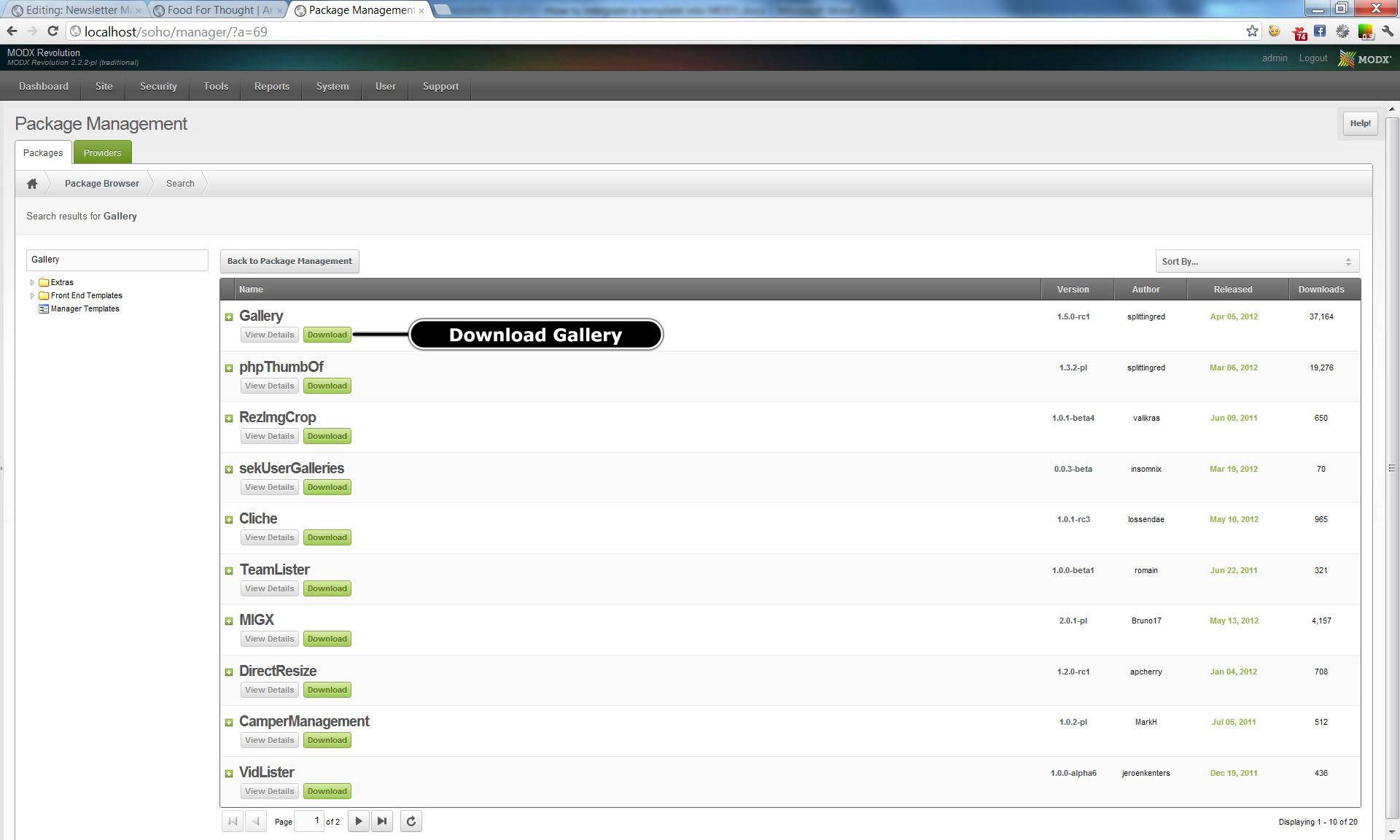Open the Help! button
Screen dimensions: 1400x840
(x=1360, y=123)
